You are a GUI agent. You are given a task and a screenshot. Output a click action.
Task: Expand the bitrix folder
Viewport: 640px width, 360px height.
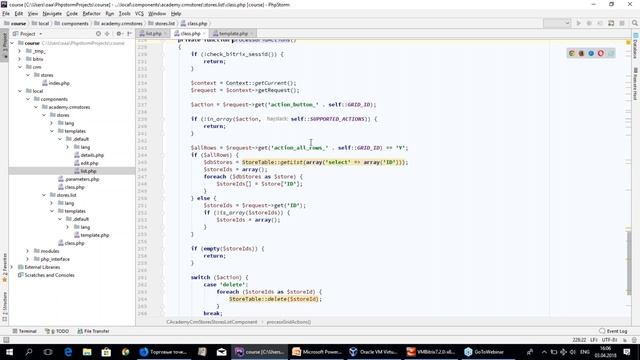(x=20, y=59)
